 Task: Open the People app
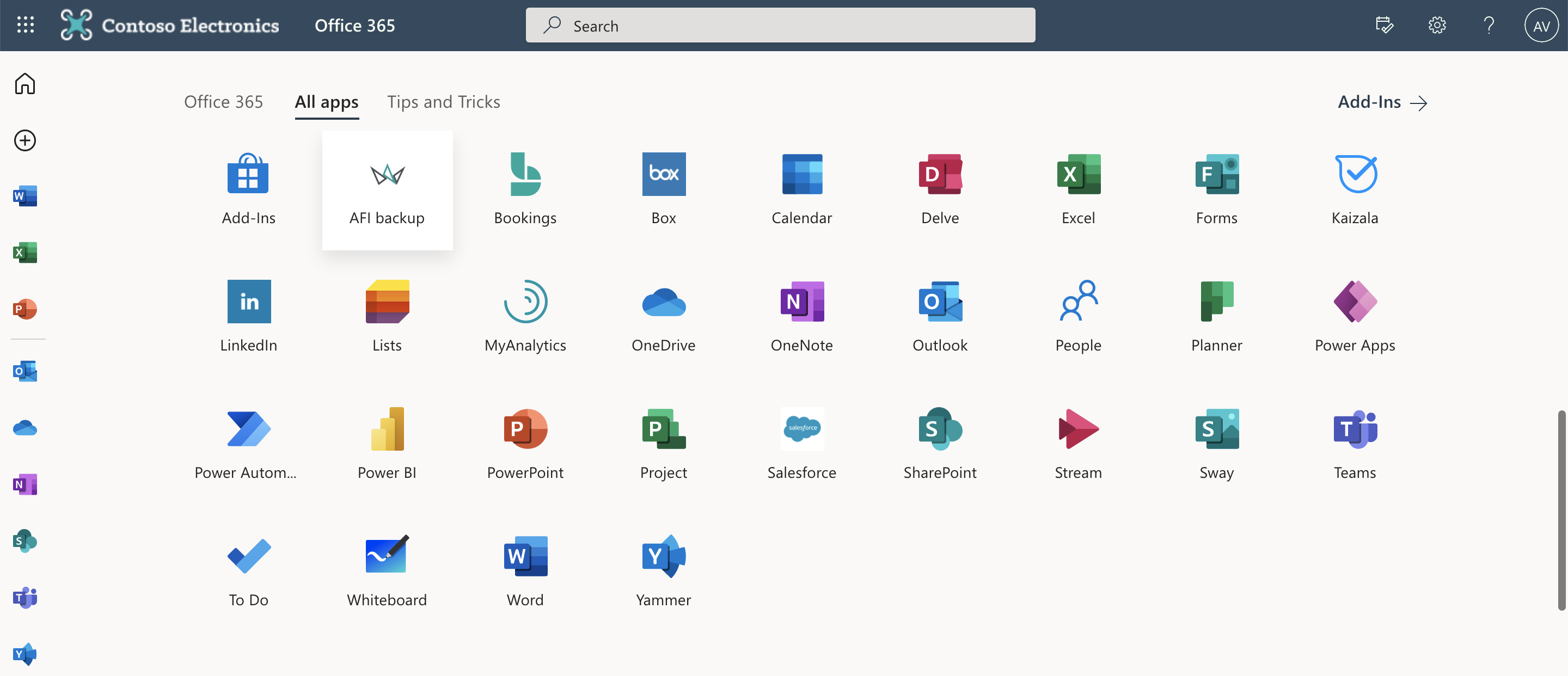point(1078,316)
